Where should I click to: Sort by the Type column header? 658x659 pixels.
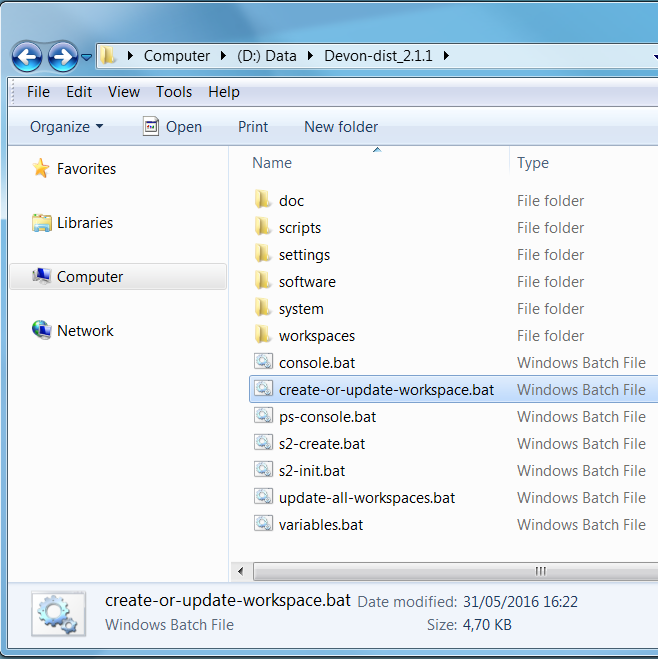[533, 163]
